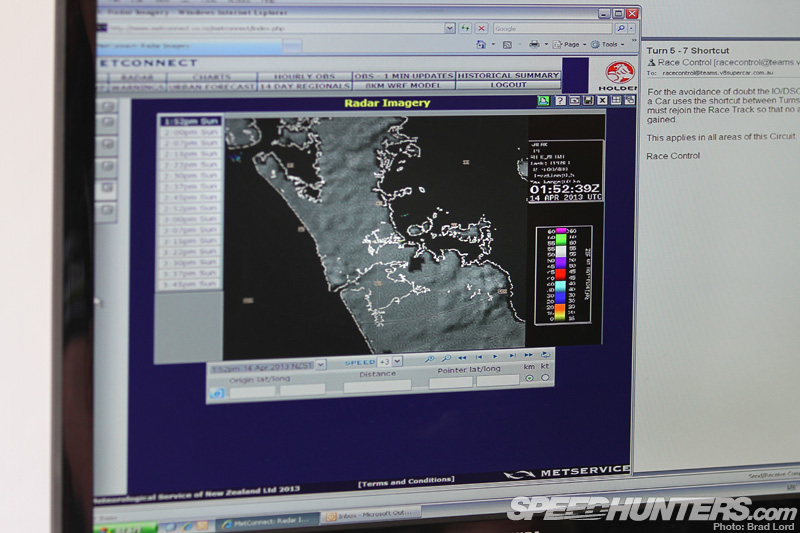The image size is (800, 533).
Task: Select the km distance unit radio button
Action: [x=530, y=378]
